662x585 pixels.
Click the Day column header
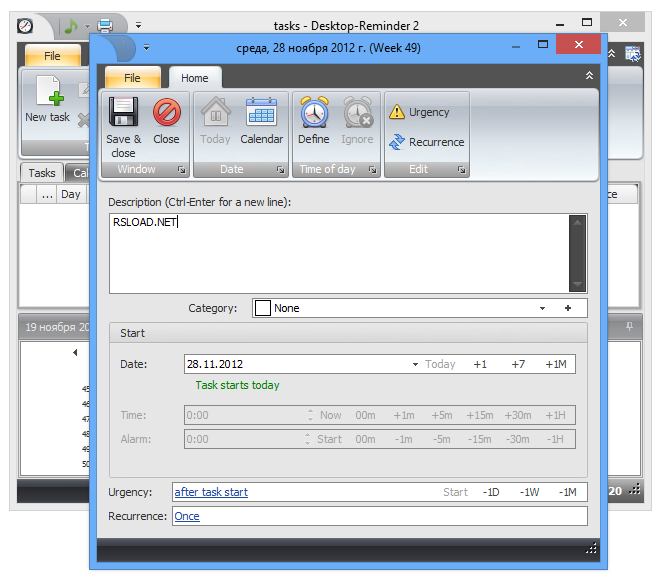coord(71,194)
